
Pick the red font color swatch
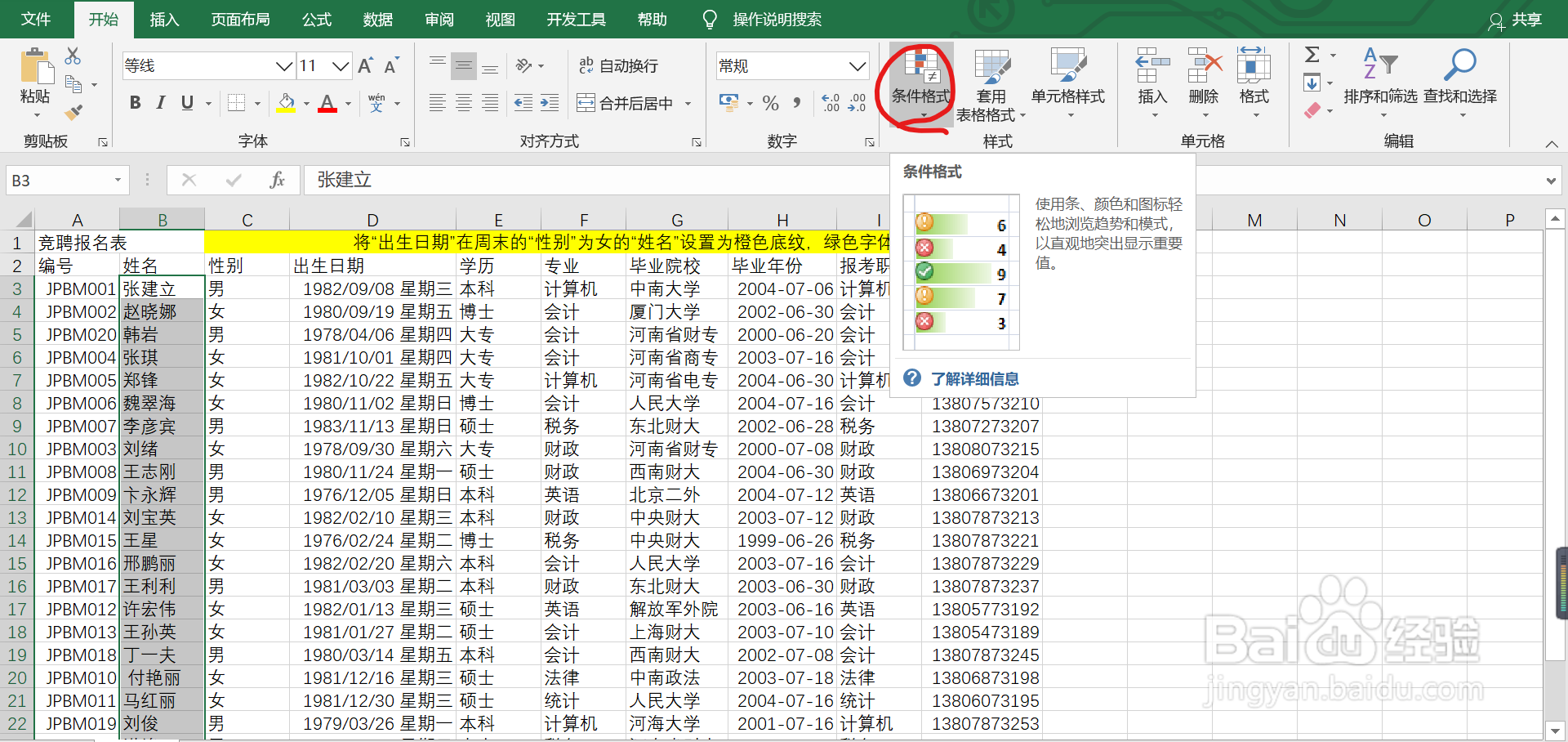click(327, 109)
